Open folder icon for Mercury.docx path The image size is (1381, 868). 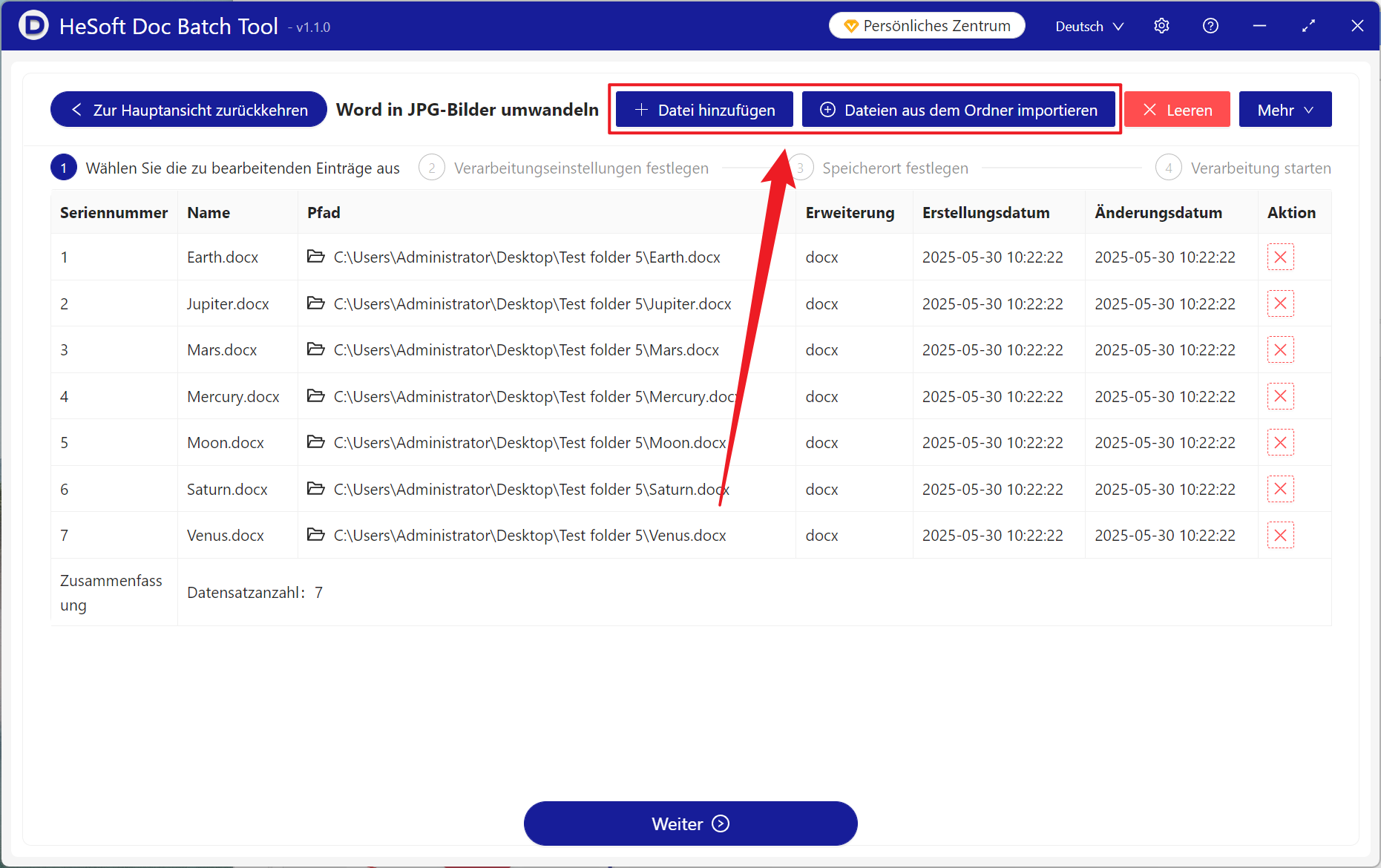pos(316,396)
